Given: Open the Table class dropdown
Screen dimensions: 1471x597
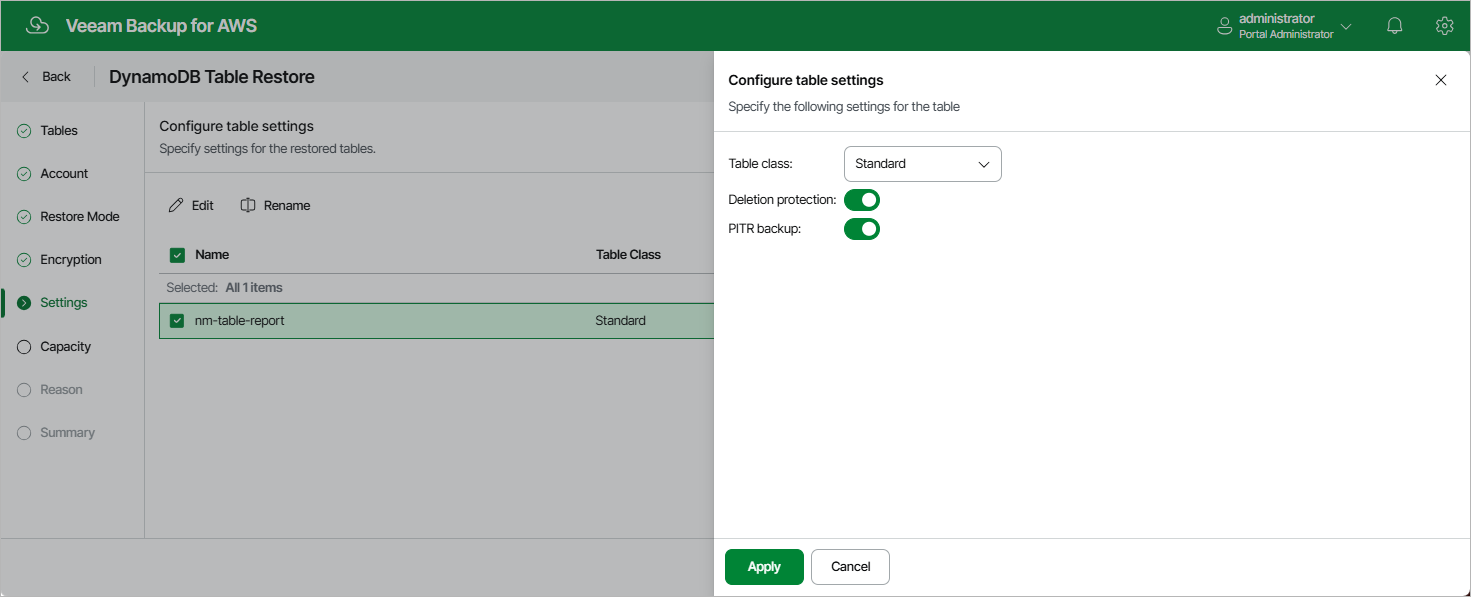Looking at the screenshot, I should tap(922, 164).
